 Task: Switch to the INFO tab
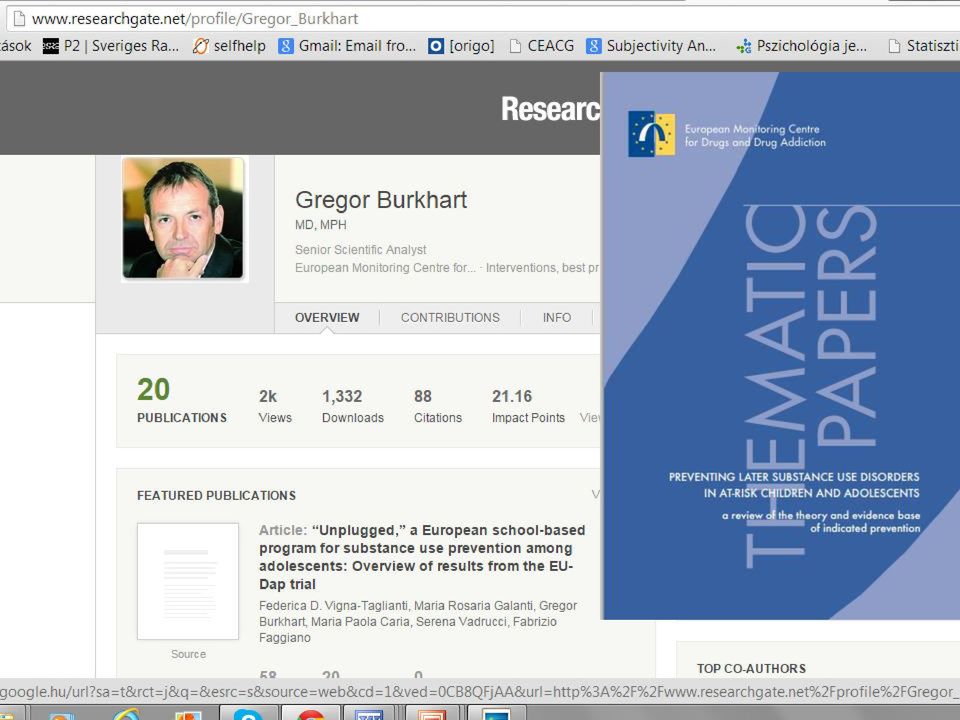click(557, 318)
